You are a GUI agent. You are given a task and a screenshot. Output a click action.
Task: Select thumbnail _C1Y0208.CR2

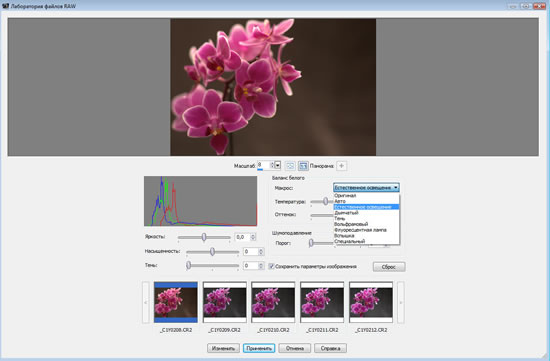point(176,302)
